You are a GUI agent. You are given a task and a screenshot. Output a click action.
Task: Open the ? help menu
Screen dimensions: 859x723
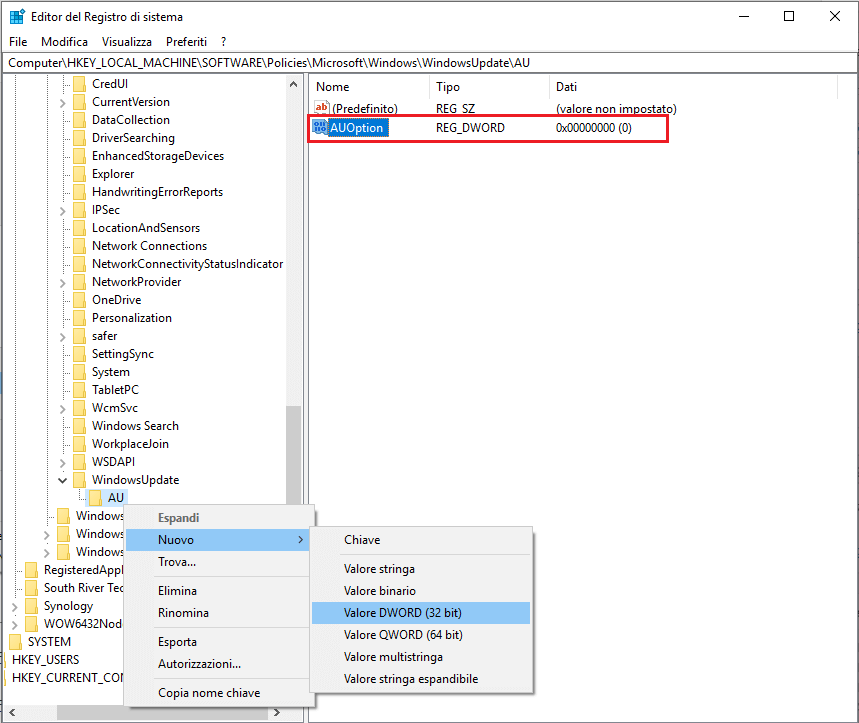[x=224, y=42]
